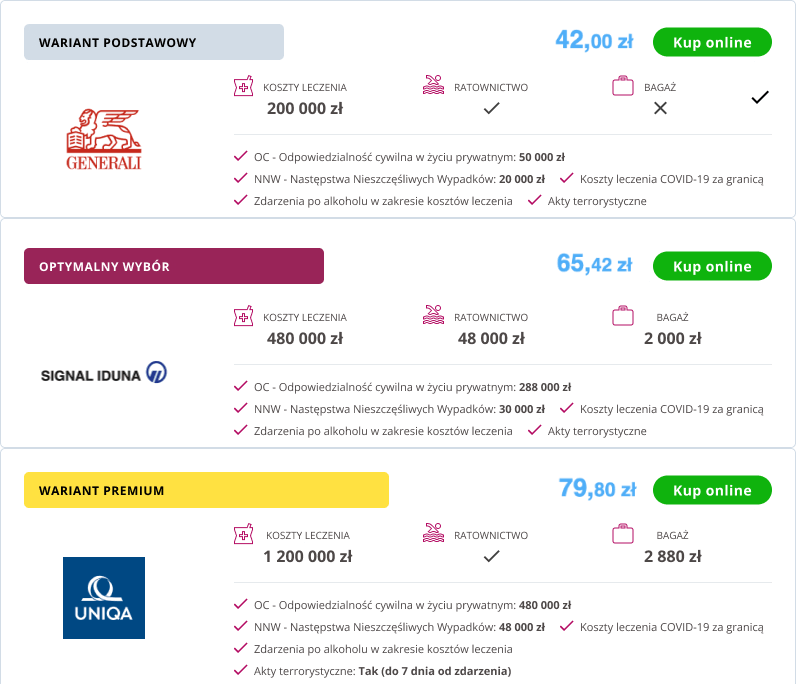The width and height of the screenshot is (796, 684).
Task: Click the Generali lion logo
Action: point(104,140)
